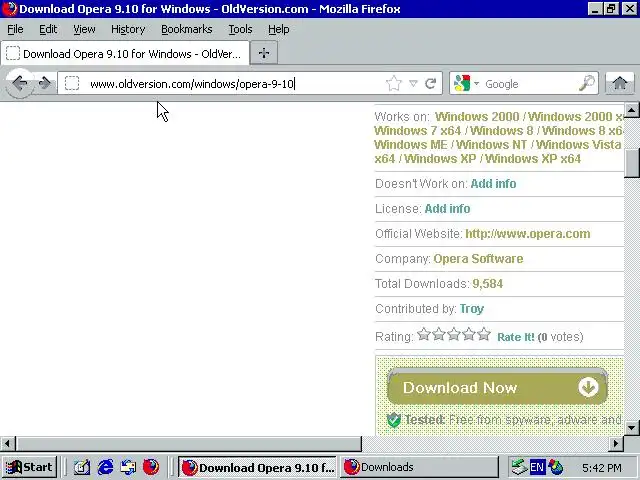Open the Windows 7 x64 link
Image resolution: width=640 pixels, height=480 pixels.
click(x=418, y=131)
